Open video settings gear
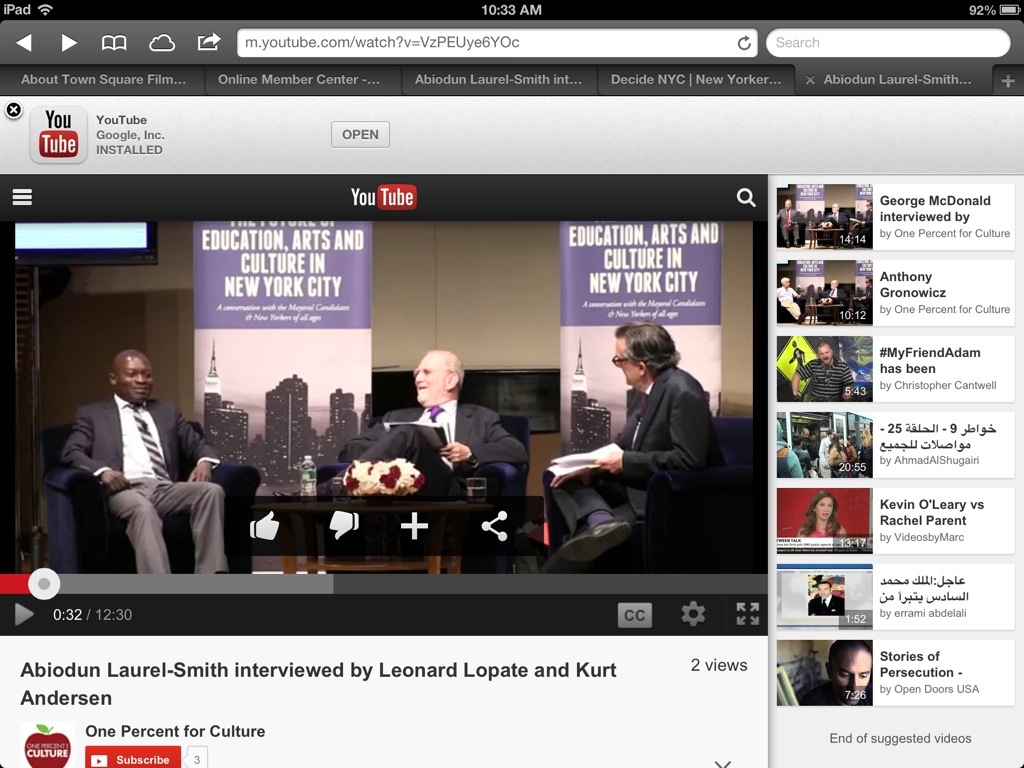This screenshot has width=1024, height=768. 693,614
